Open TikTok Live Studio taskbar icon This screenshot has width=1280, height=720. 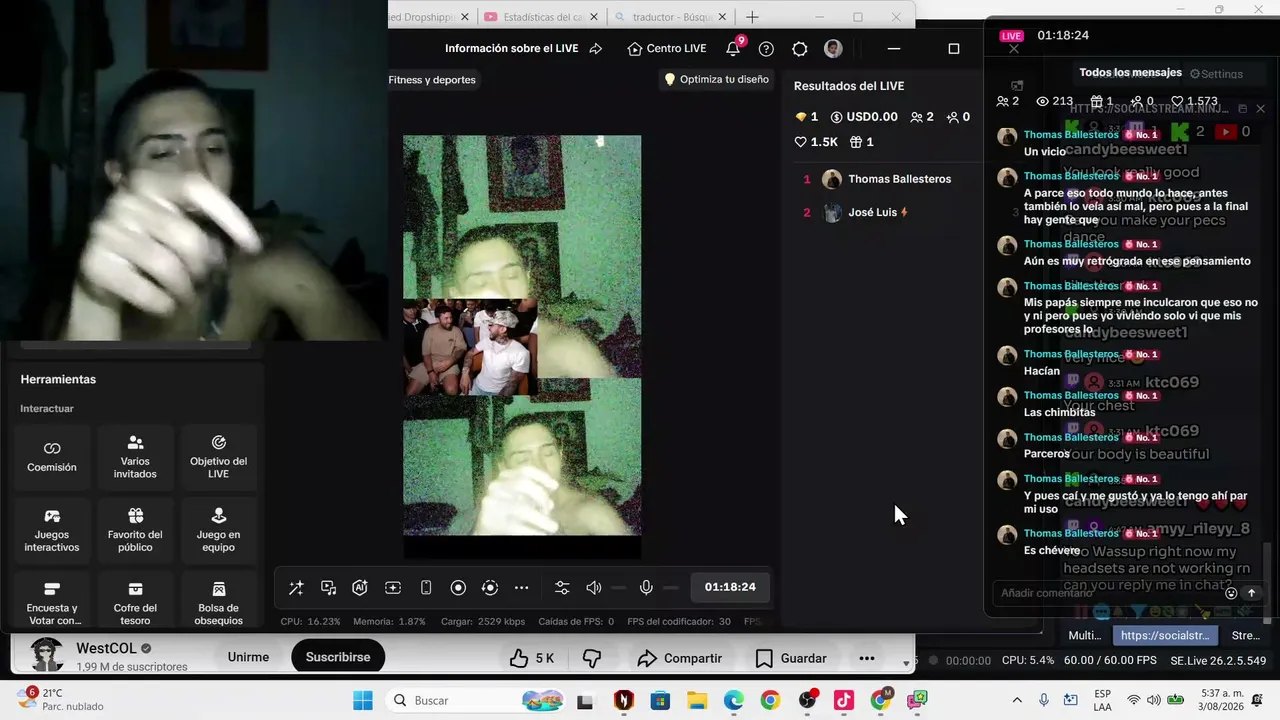(844, 700)
